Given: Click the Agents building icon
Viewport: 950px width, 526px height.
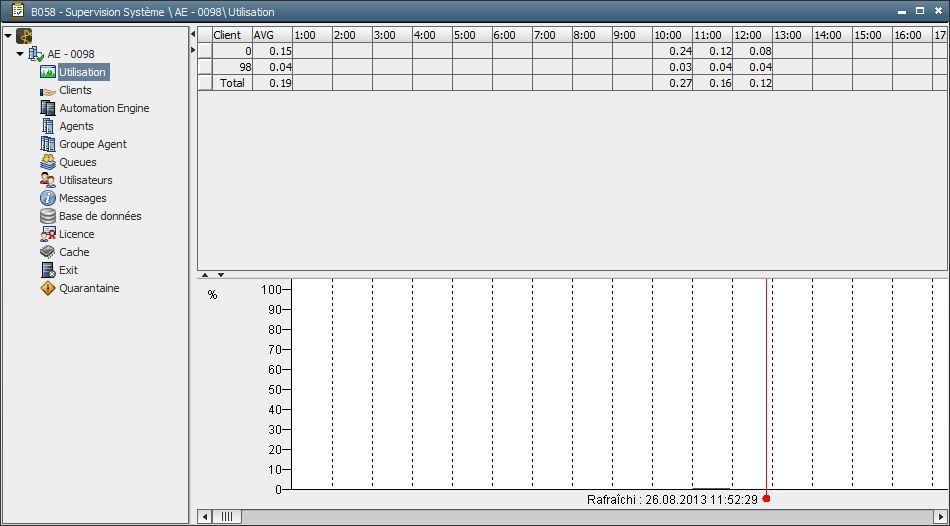Looking at the screenshot, I should coord(48,126).
